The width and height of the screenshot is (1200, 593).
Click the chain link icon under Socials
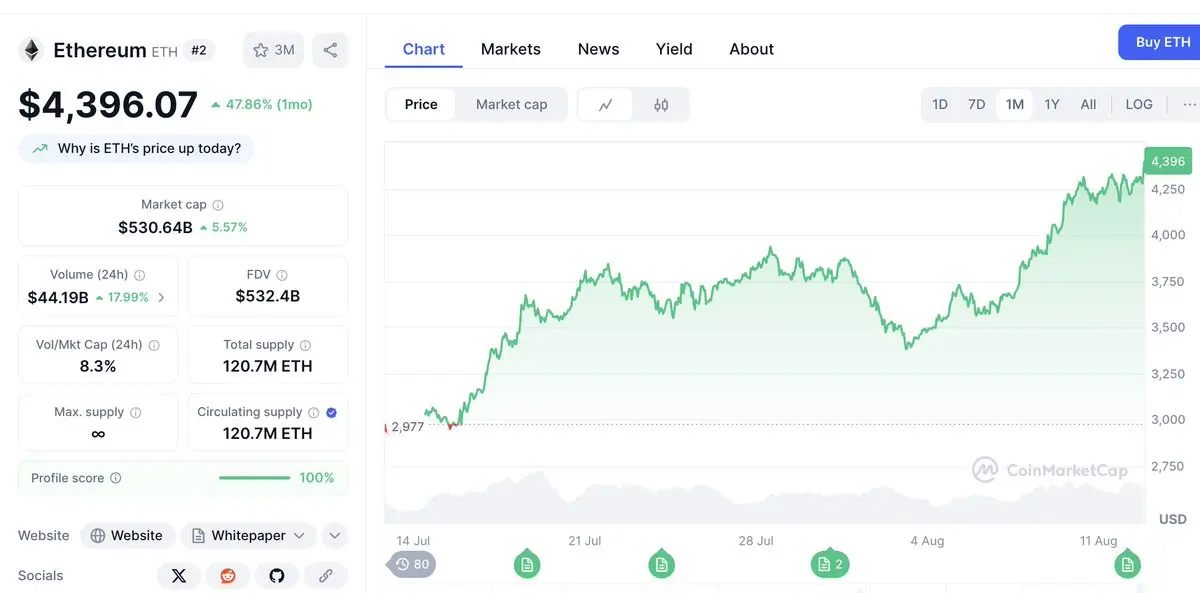click(x=326, y=576)
